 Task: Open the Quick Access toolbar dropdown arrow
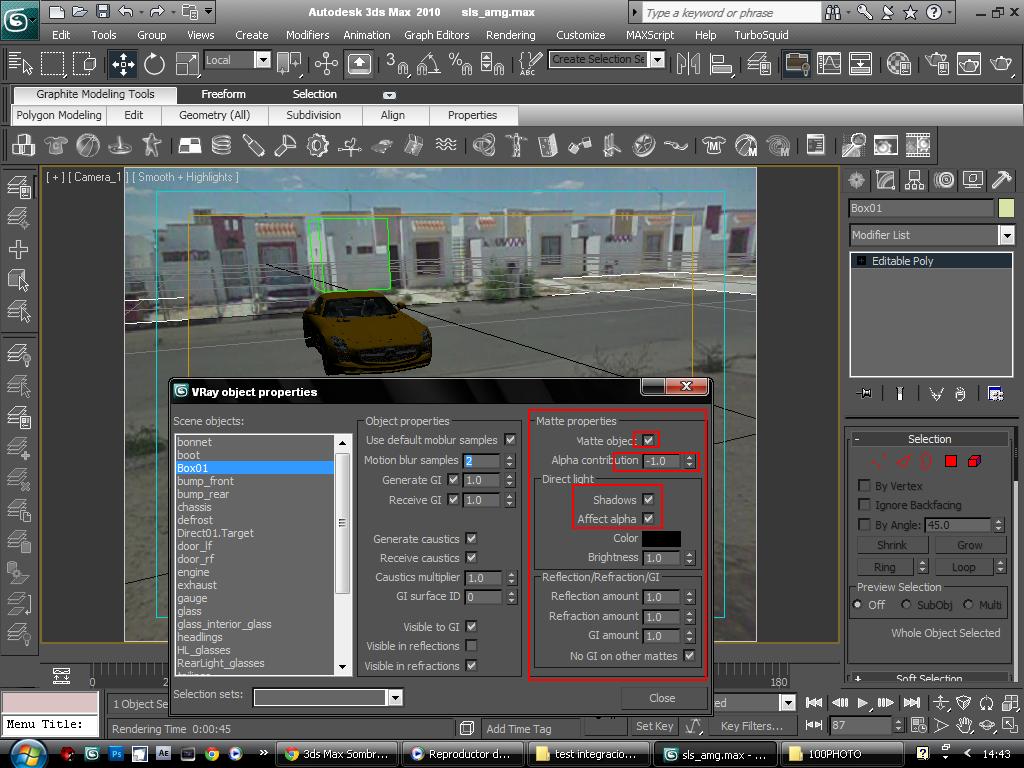(x=208, y=11)
